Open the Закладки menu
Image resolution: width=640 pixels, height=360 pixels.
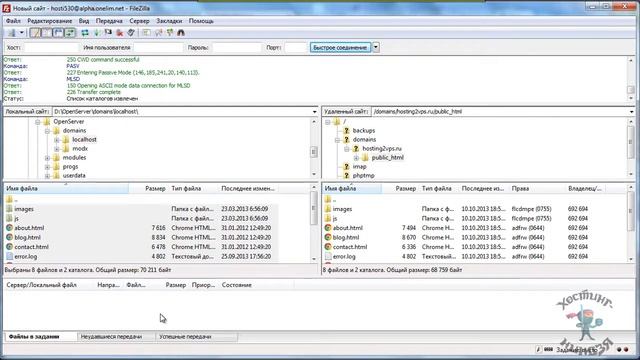tap(169, 21)
